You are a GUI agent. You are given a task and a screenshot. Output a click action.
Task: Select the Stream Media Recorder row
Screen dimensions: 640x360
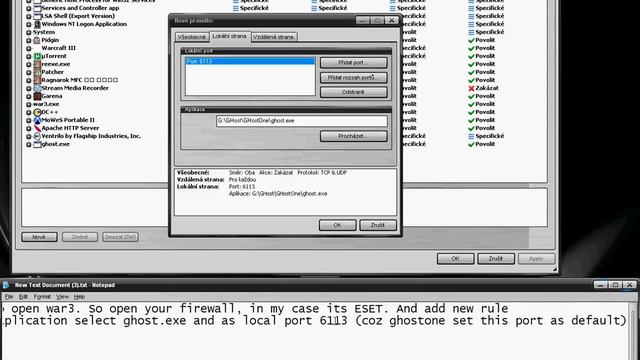(x=75, y=88)
